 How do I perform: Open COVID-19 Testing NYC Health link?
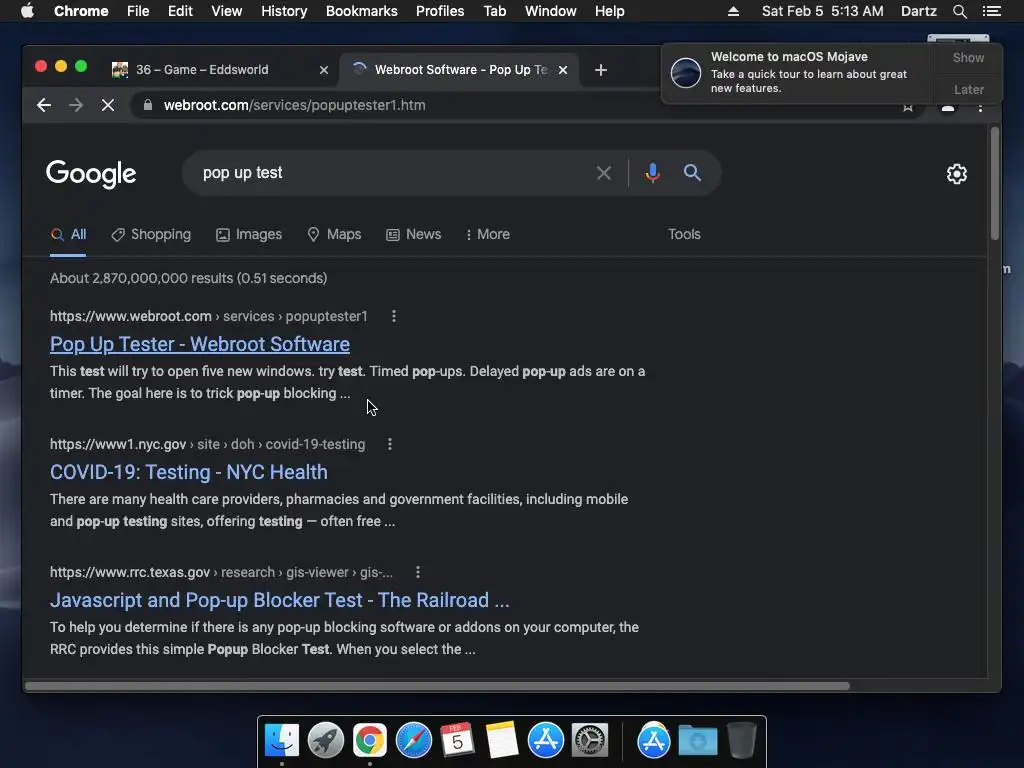click(189, 472)
